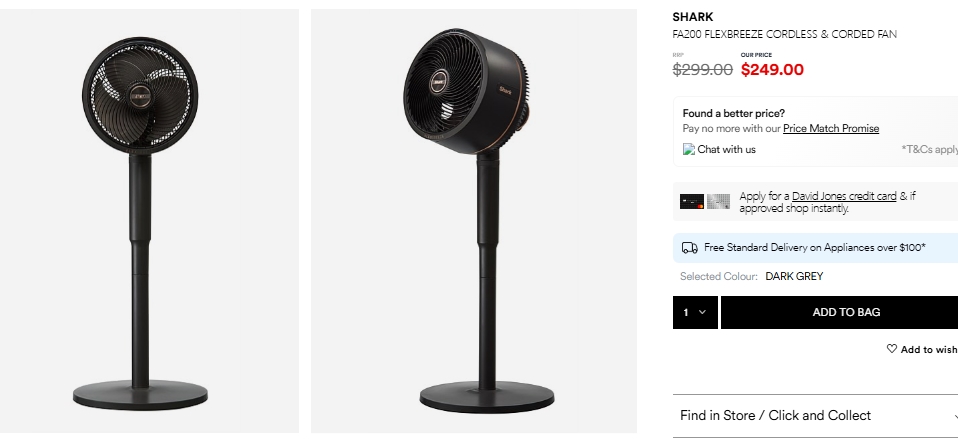Click the silver credit card image
This screenshot has width=958, height=441.
point(718,201)
